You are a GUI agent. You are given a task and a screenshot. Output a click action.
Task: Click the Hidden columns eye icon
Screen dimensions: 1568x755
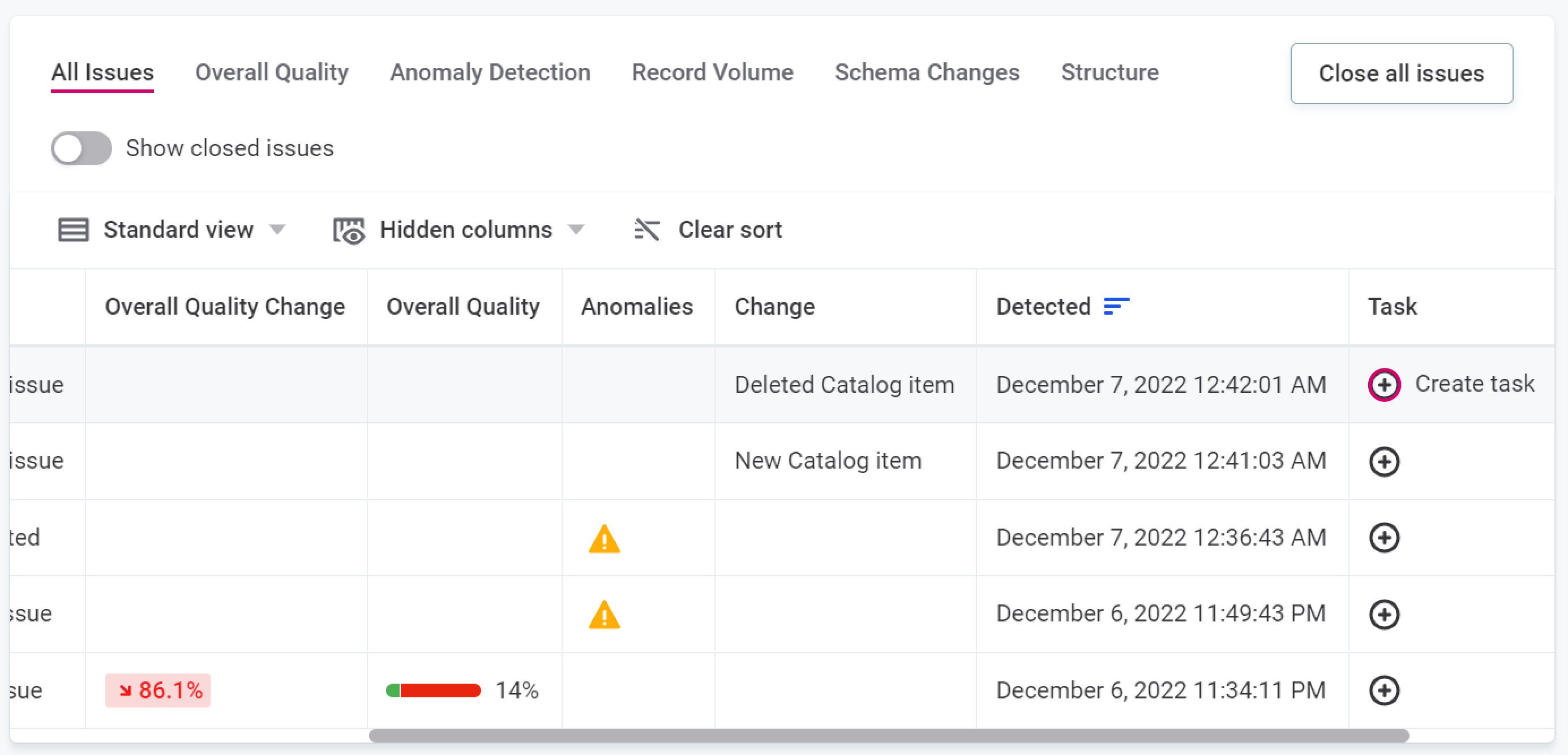tap(349, 231)
